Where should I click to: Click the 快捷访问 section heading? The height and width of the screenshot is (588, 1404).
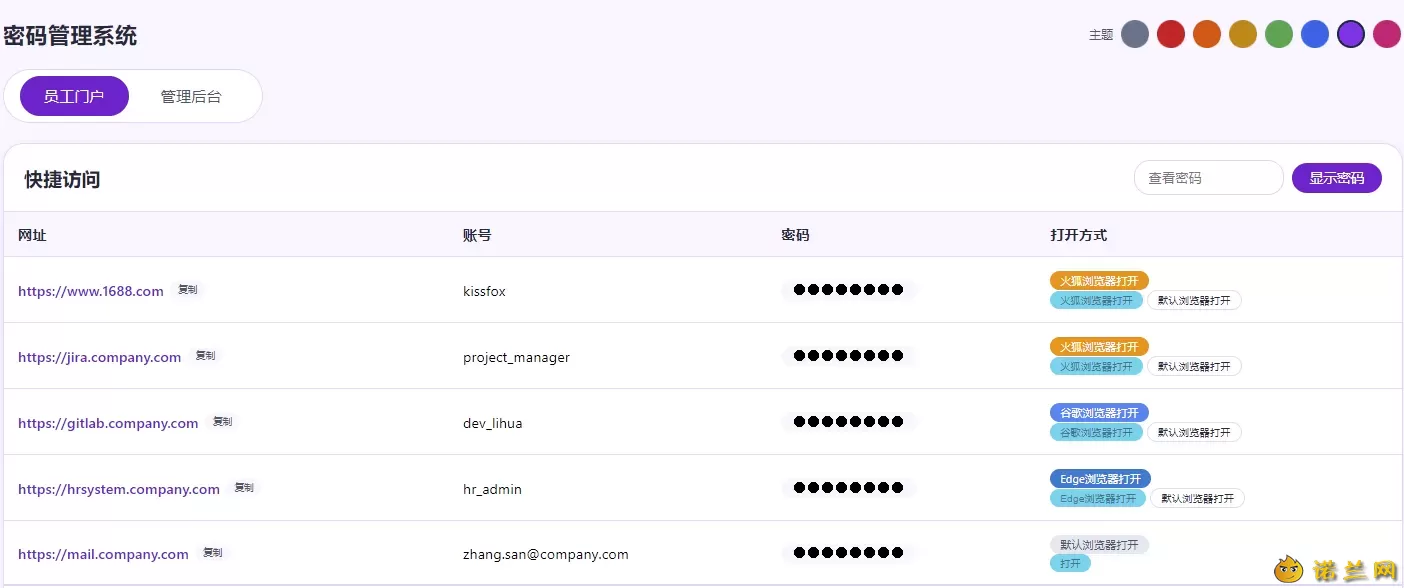(62, 179)
